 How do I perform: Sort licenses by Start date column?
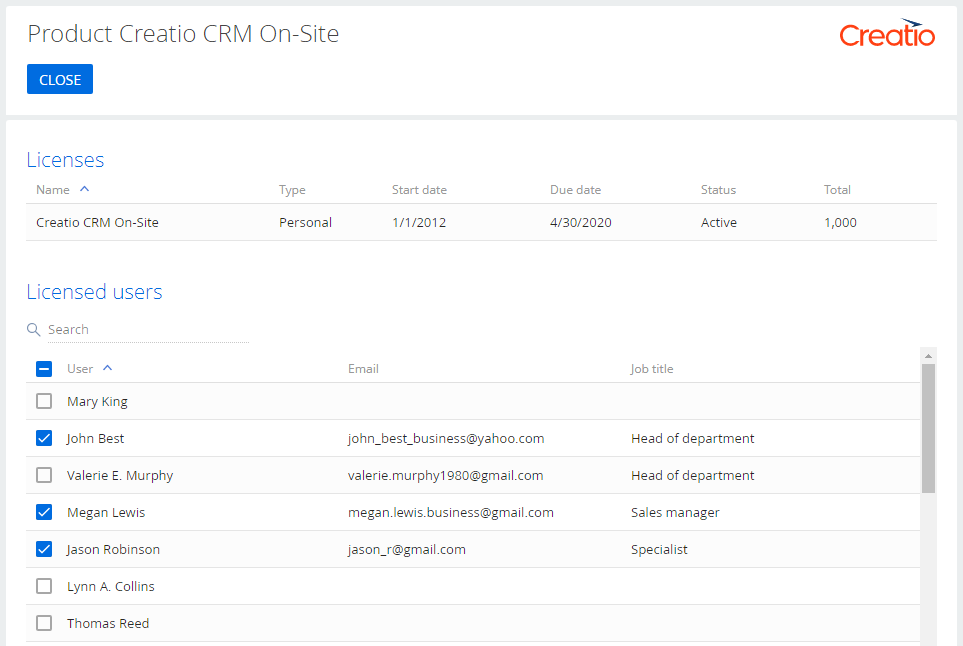419,190
